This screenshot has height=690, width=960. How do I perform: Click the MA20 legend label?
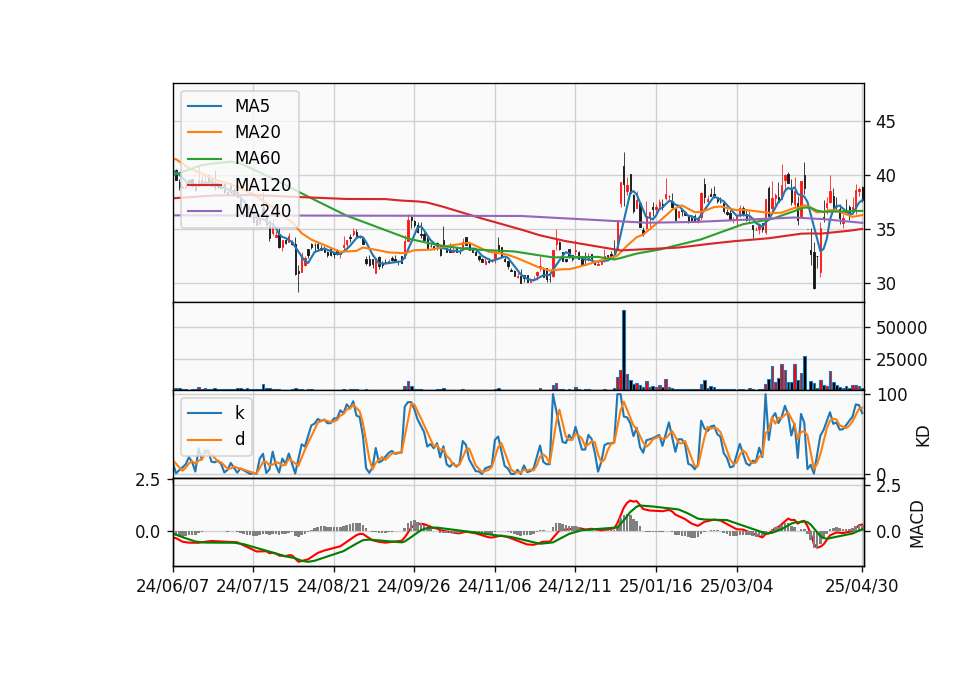tap(258, 132)
